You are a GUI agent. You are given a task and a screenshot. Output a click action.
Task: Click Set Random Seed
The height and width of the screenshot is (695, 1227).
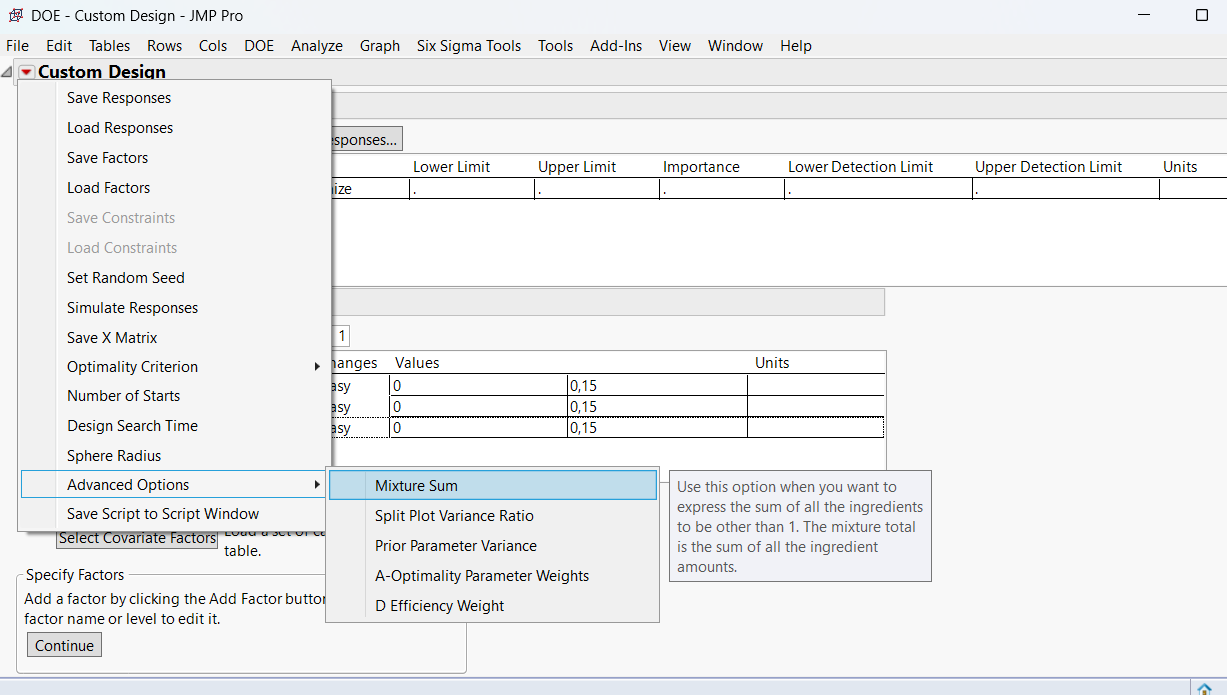[125, 278]
